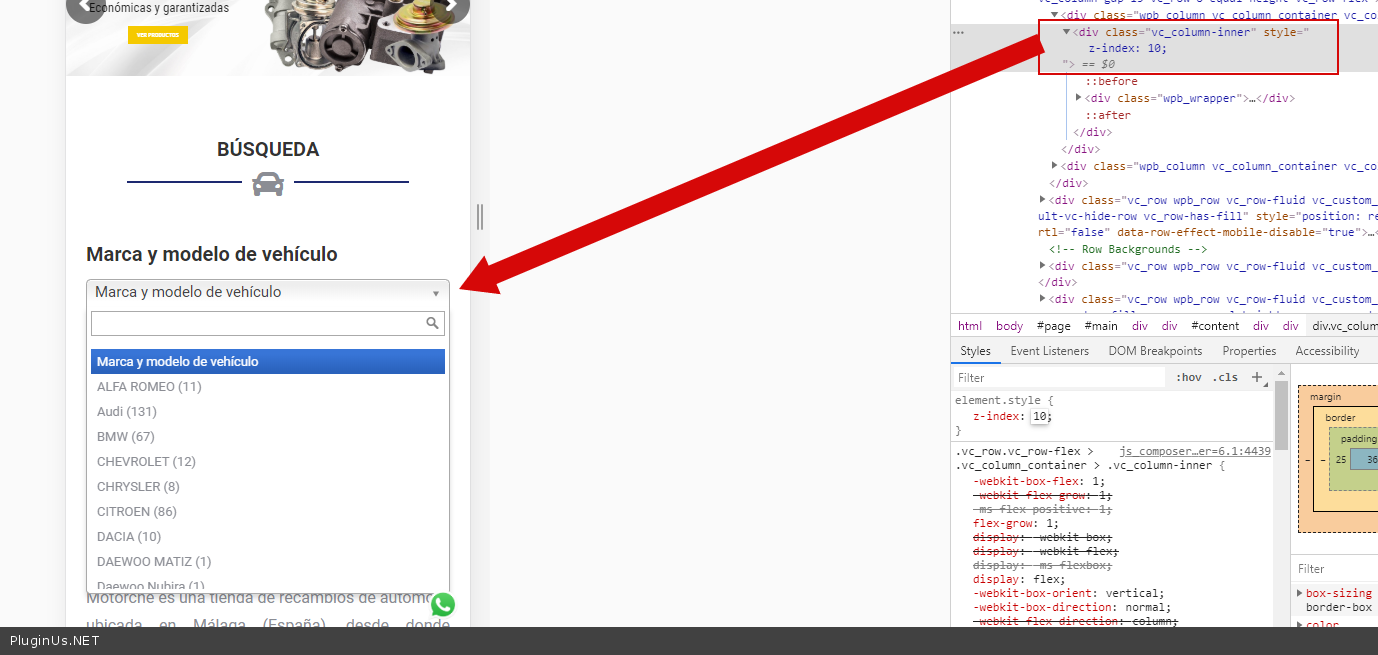
Task: Click the magnifier icon in dropdown search
Action: tap(433, 323)
